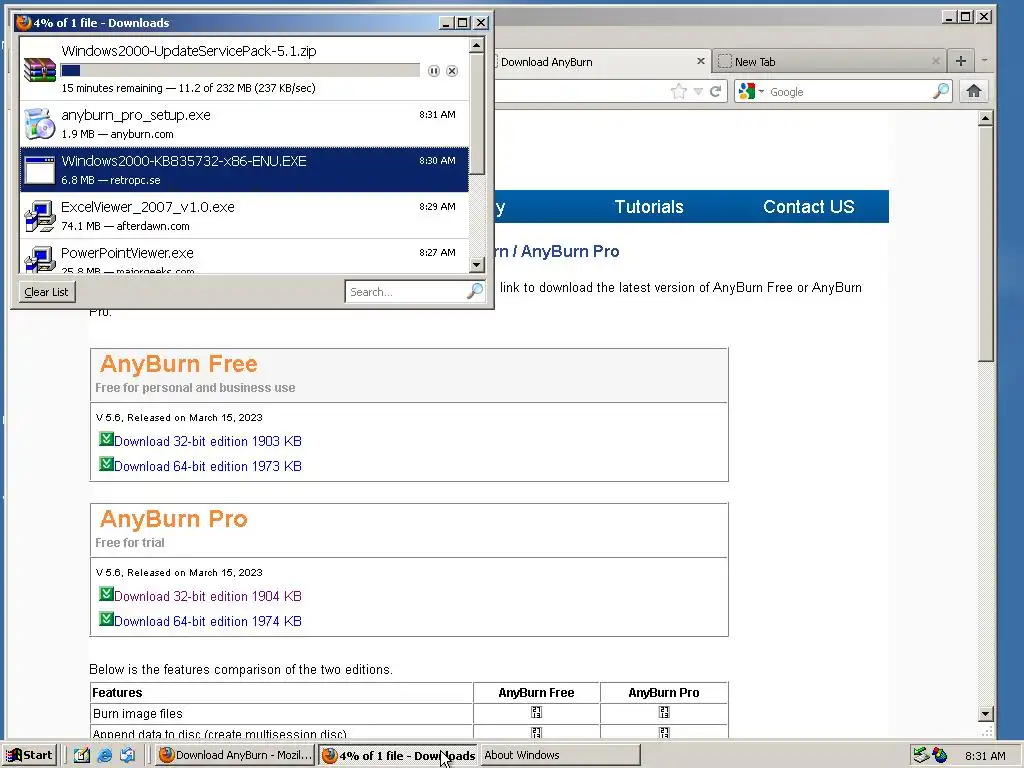Select the Windows2000-KB835732-x86-ENU.EXE row
Viewport: 1024px width, 768px height.
tap(244, 170)
